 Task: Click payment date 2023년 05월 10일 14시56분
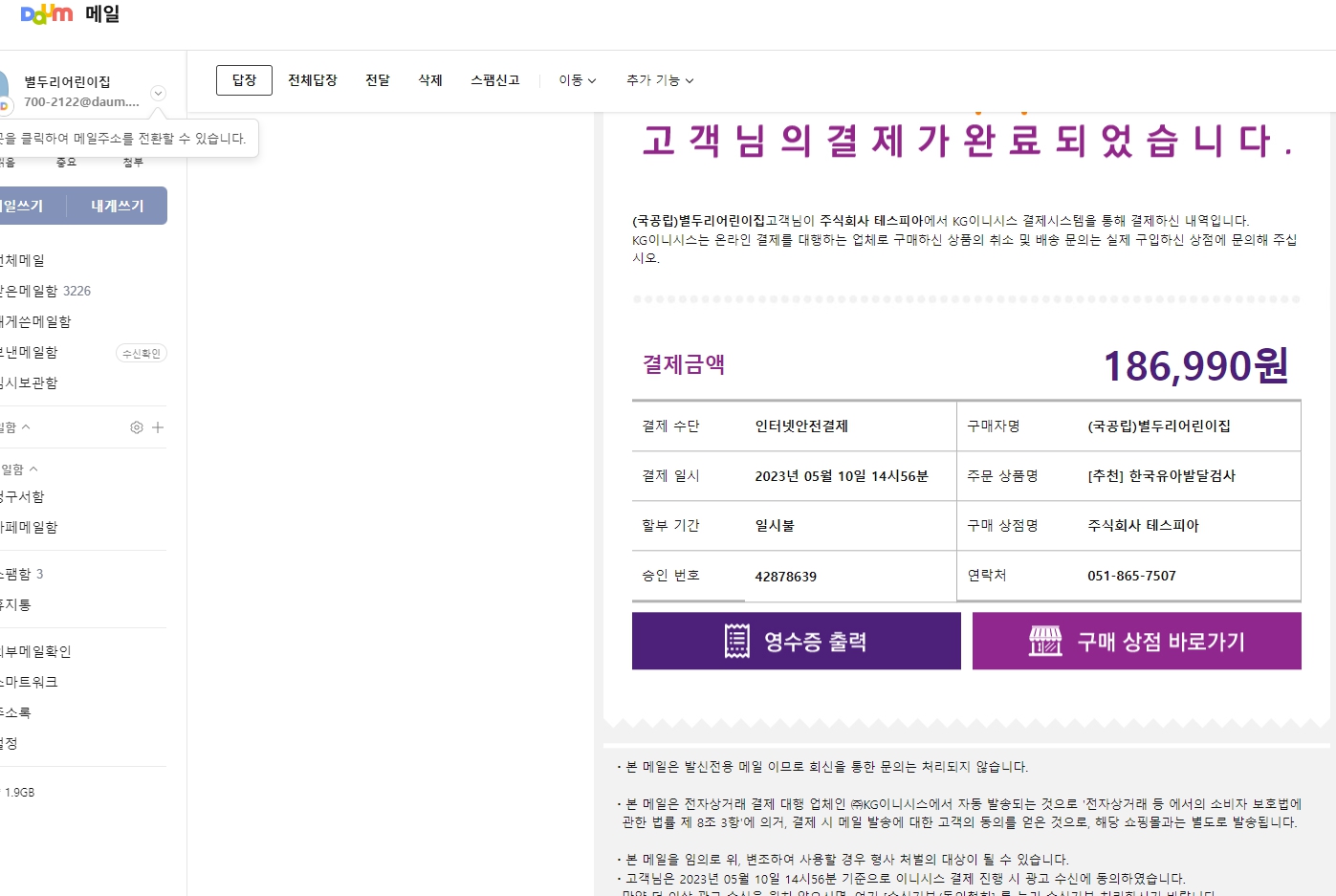(x=842, y=476)
